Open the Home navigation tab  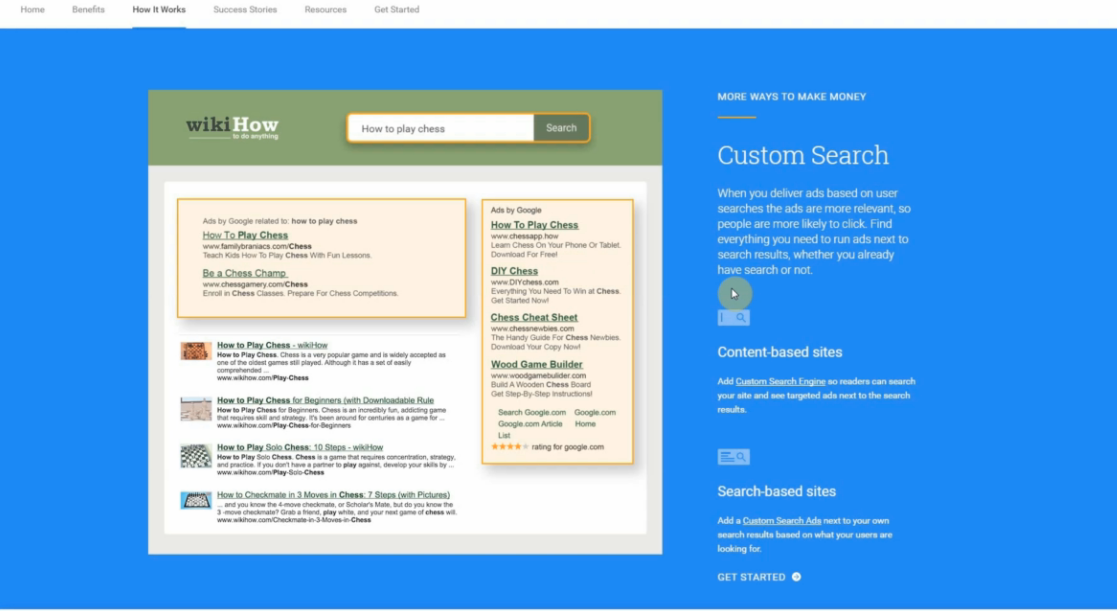(33, 9)
